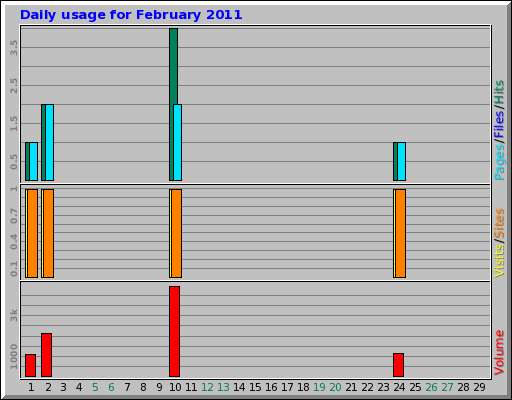Screen dimensions: 512x400
Task: Click the day '14' axis label
Action: 239,387
